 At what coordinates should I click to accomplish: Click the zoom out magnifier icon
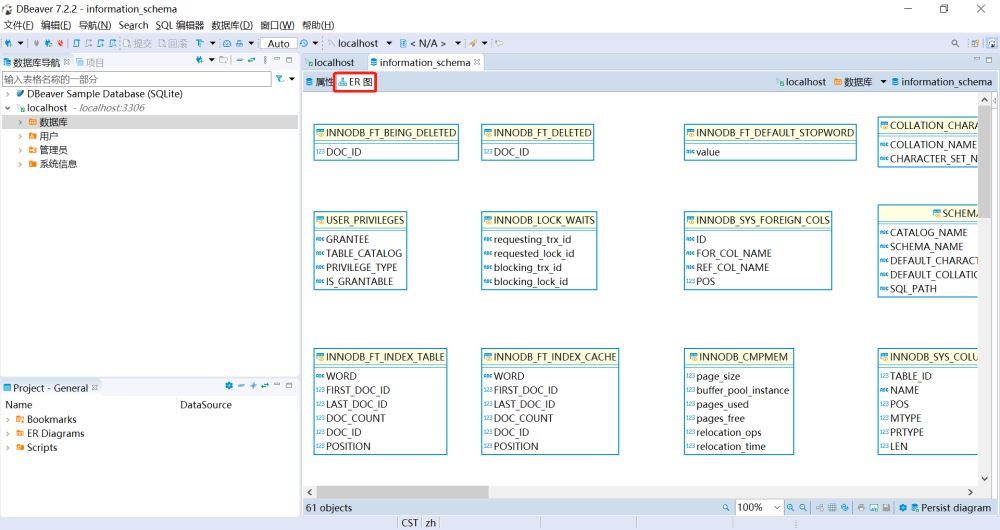[803, 508]
